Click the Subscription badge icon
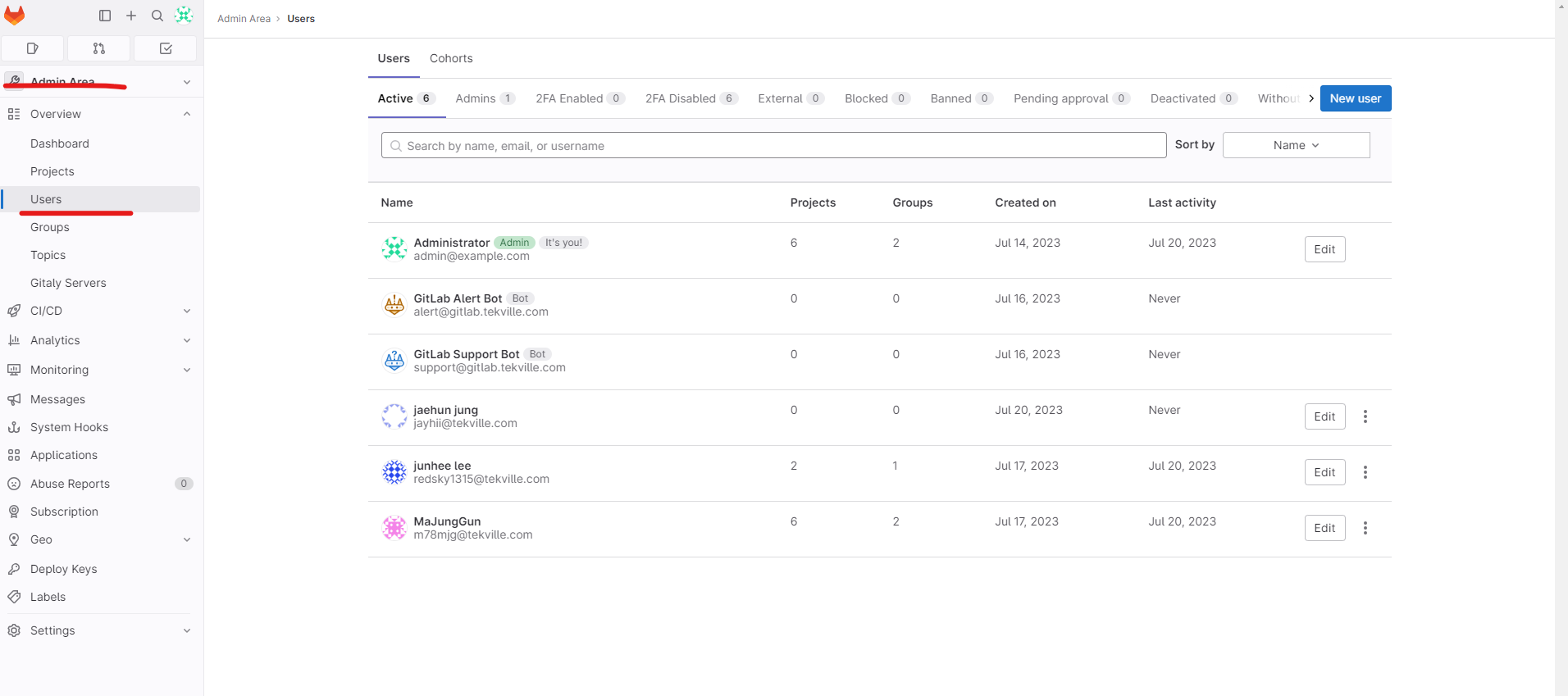Screen dimensions: 1568x696 [14, 512]
